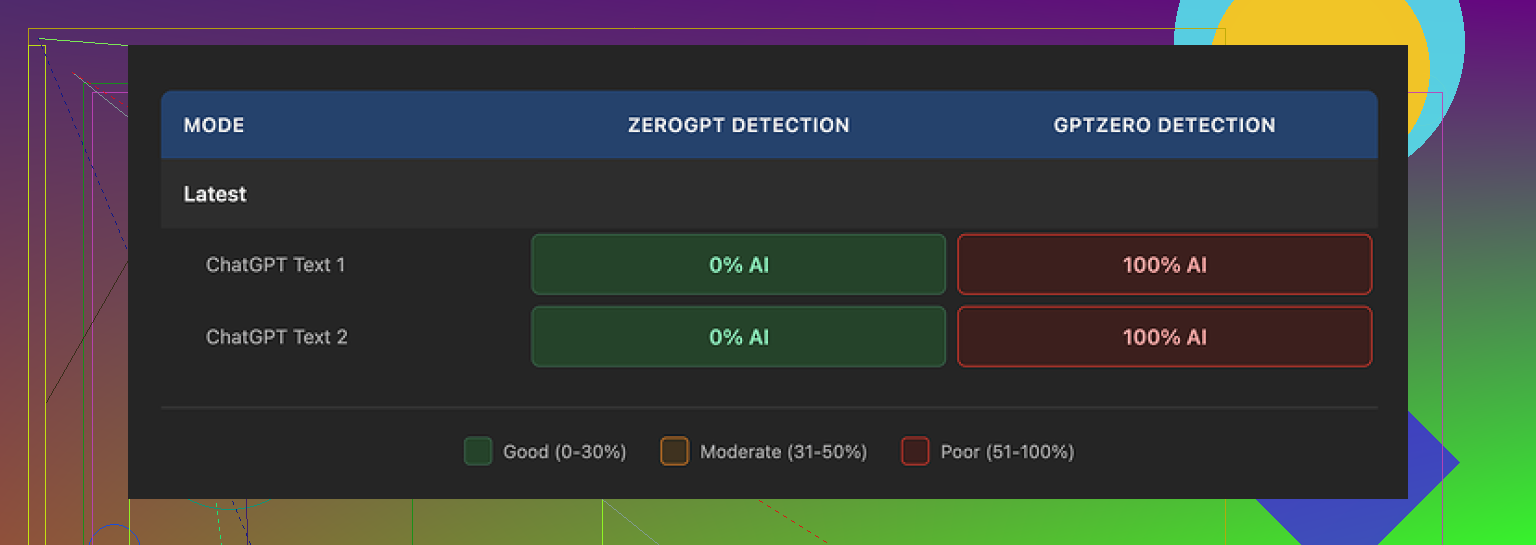Click GPTZero 100% AI result for Text 1
The width and height of the screenshot is (1536, 545).
pyautogui.click(x=1164, y=265)
